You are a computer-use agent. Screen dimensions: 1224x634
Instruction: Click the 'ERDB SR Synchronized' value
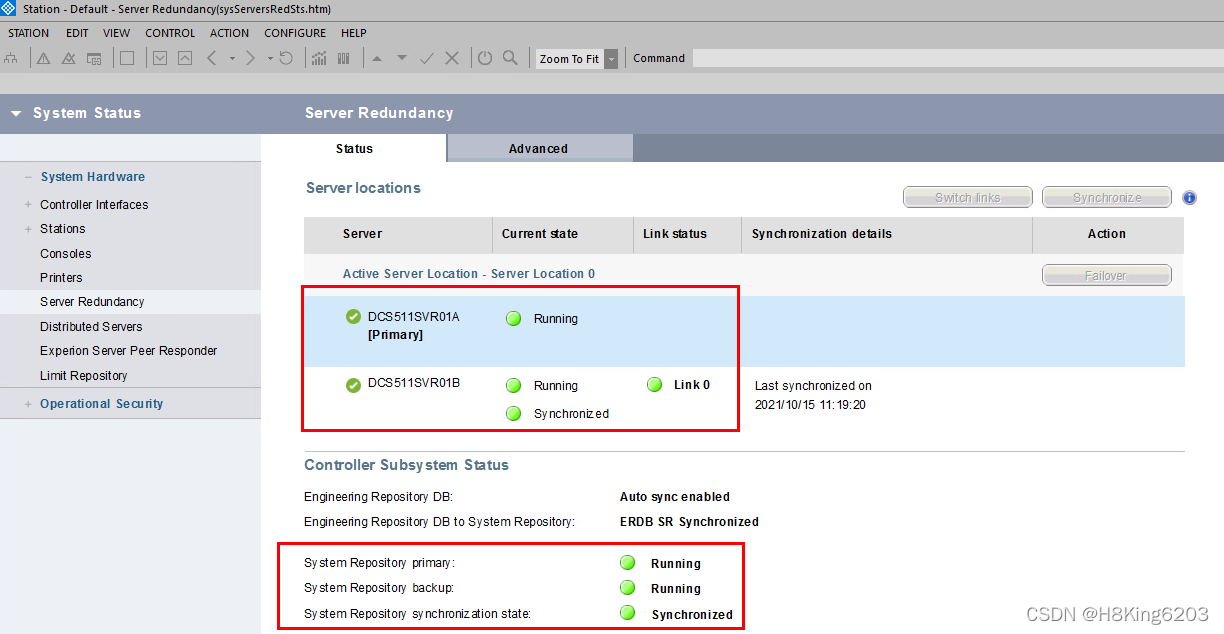point(689,522)
